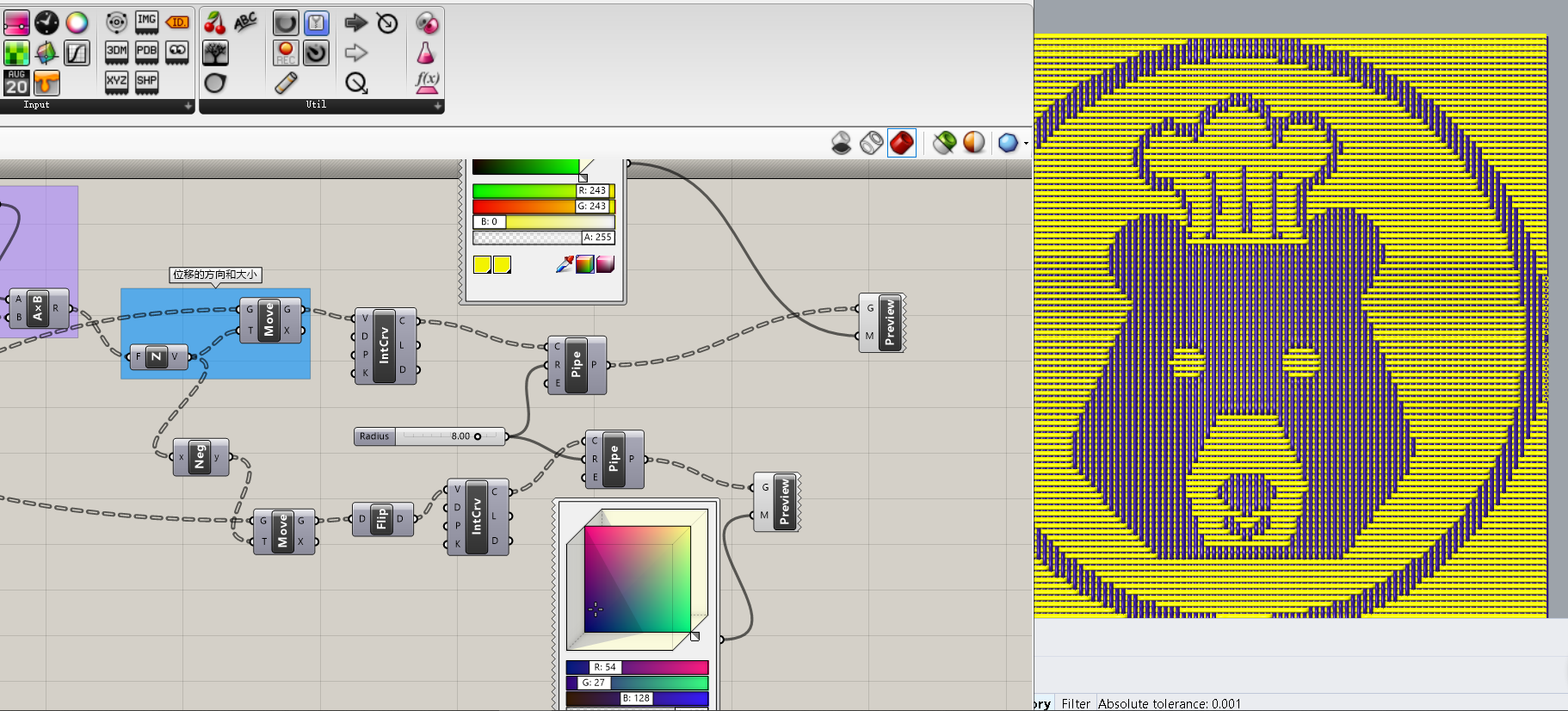Select the pink Number Slider input icon
The height and width of the screenshot is (711, 1568).
(x=16, y=22)
